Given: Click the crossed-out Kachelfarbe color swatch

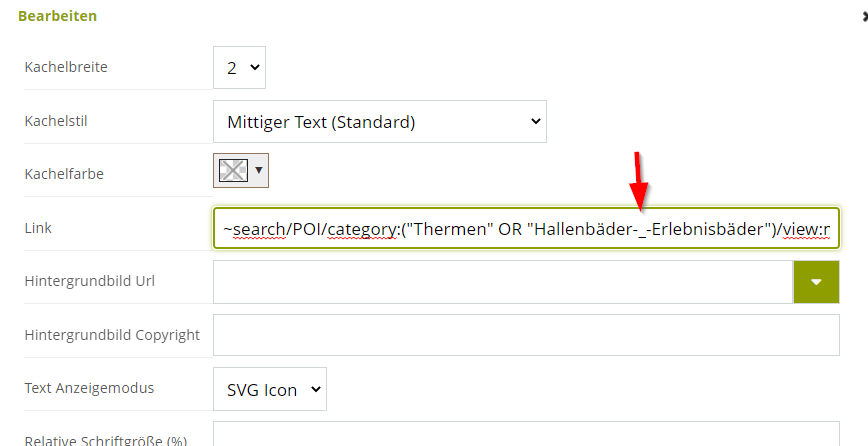Looking at the screenshot, I should pyautogui.click(x=233, y=170).
